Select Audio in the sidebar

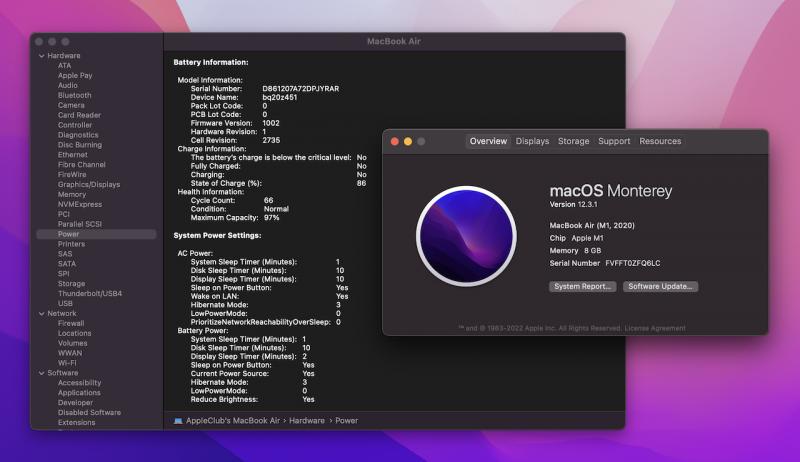pos(68,85)
